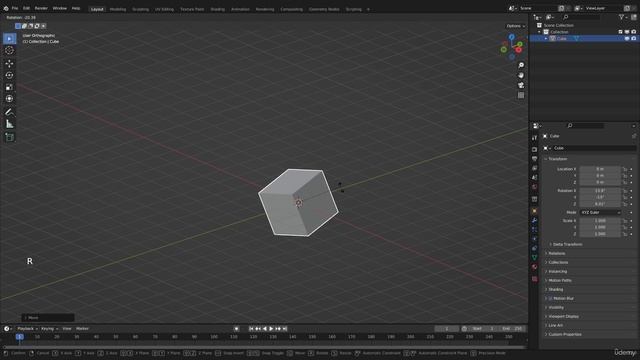Screen dimensions: 640x360
Task: Expand the Relations panel
Action: tap(557, 253)
